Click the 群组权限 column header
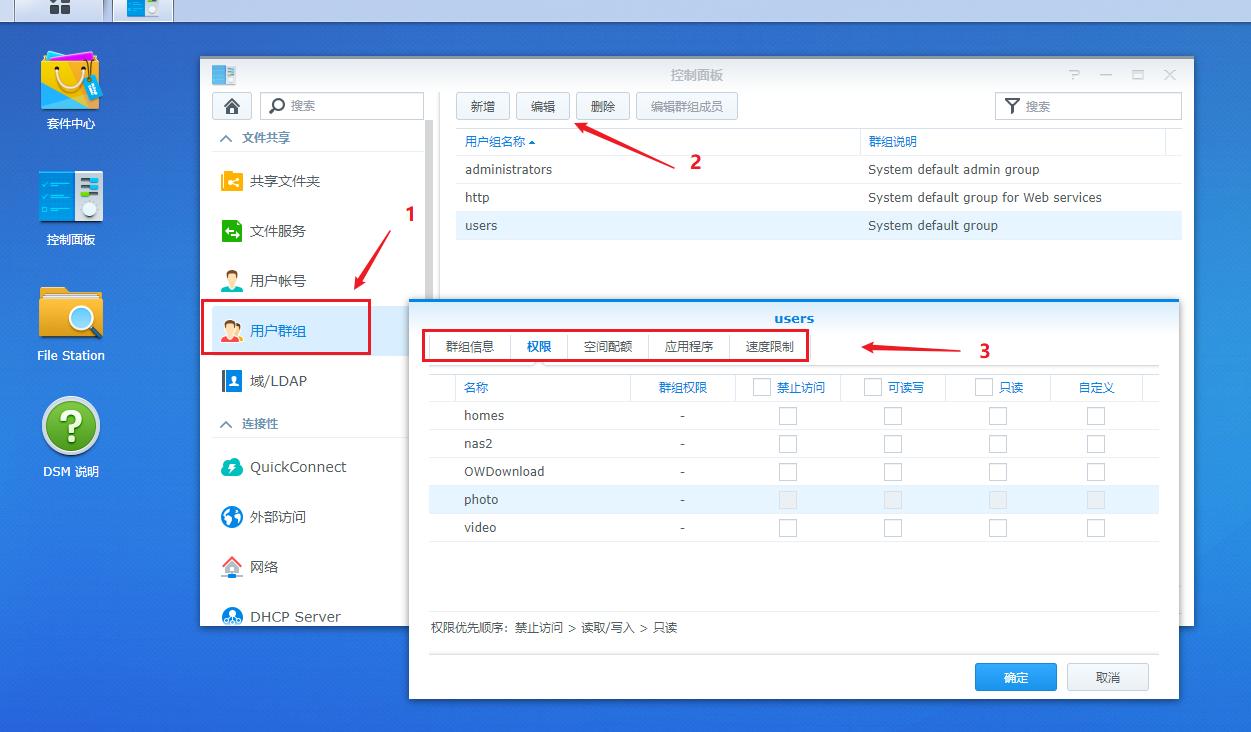 [x=683, y=387]
